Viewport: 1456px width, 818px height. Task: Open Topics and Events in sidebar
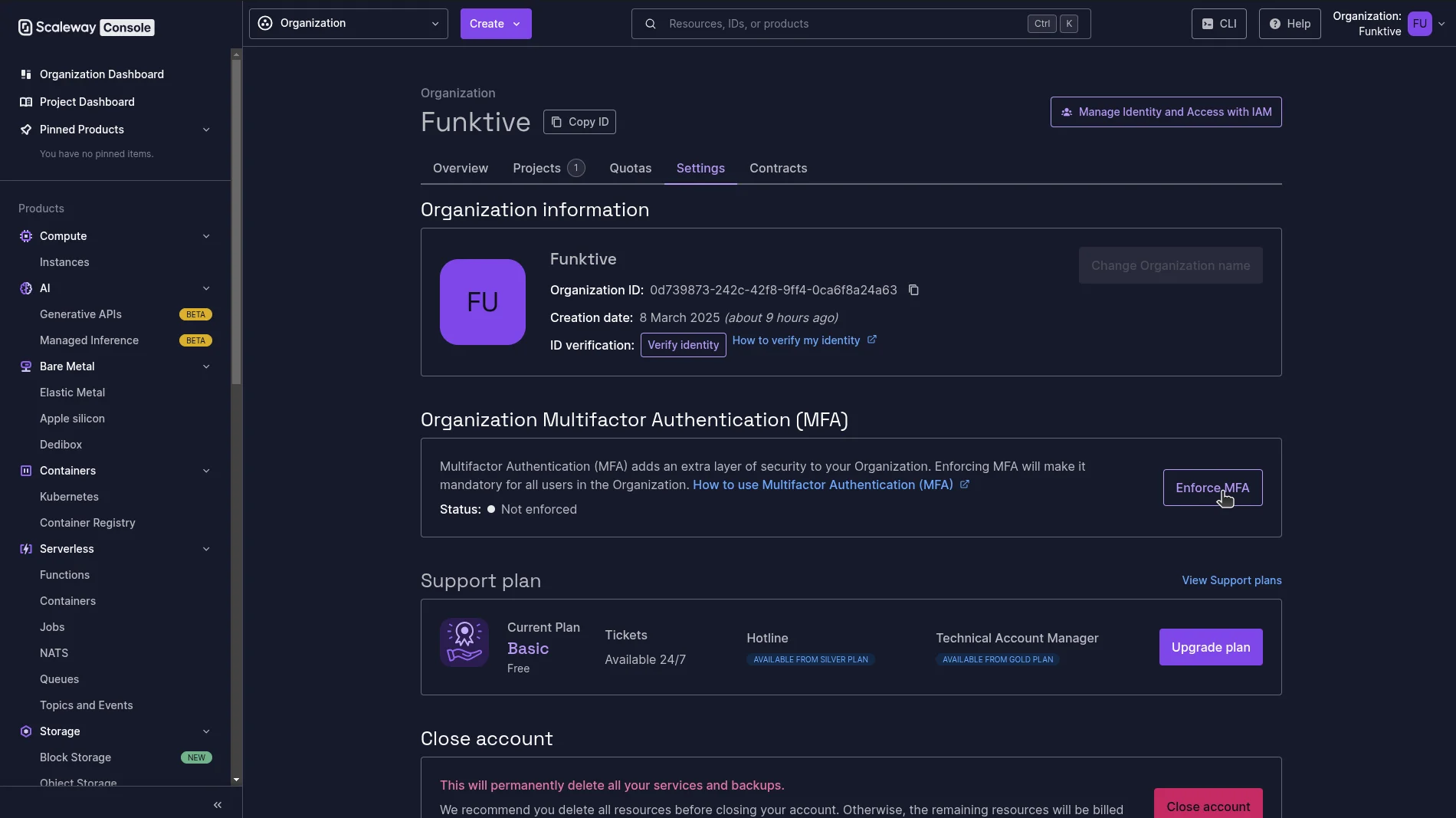tap(86, 705)
